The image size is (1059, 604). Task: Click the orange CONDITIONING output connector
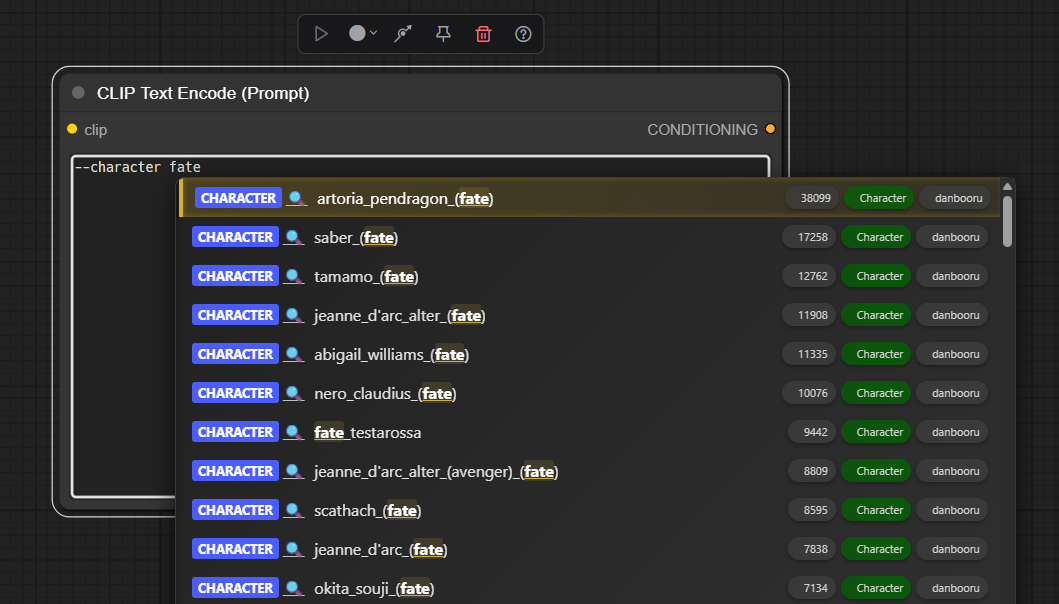coord(770,129)
